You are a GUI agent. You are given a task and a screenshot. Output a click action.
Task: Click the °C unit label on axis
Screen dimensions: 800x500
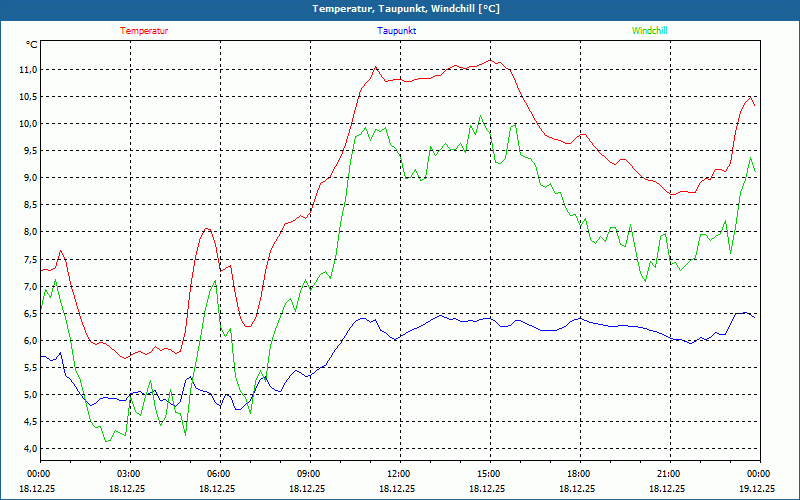pyautogui.click(x=31, y=45)
